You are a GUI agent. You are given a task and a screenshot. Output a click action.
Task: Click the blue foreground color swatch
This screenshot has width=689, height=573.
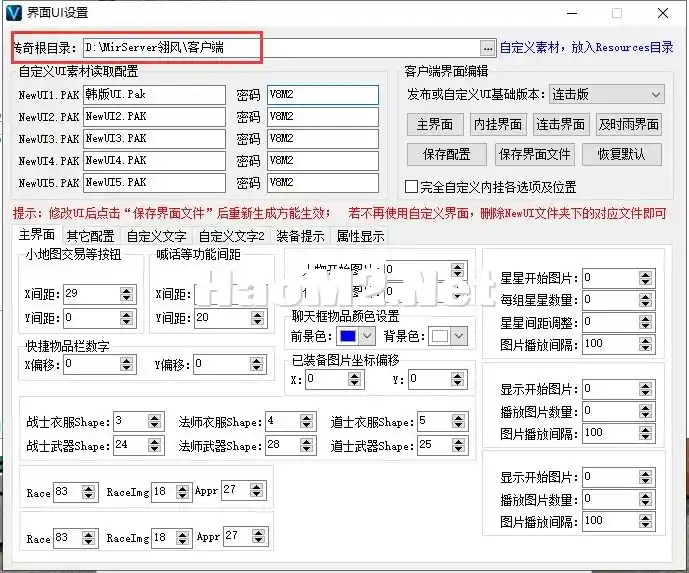(348, 336)
